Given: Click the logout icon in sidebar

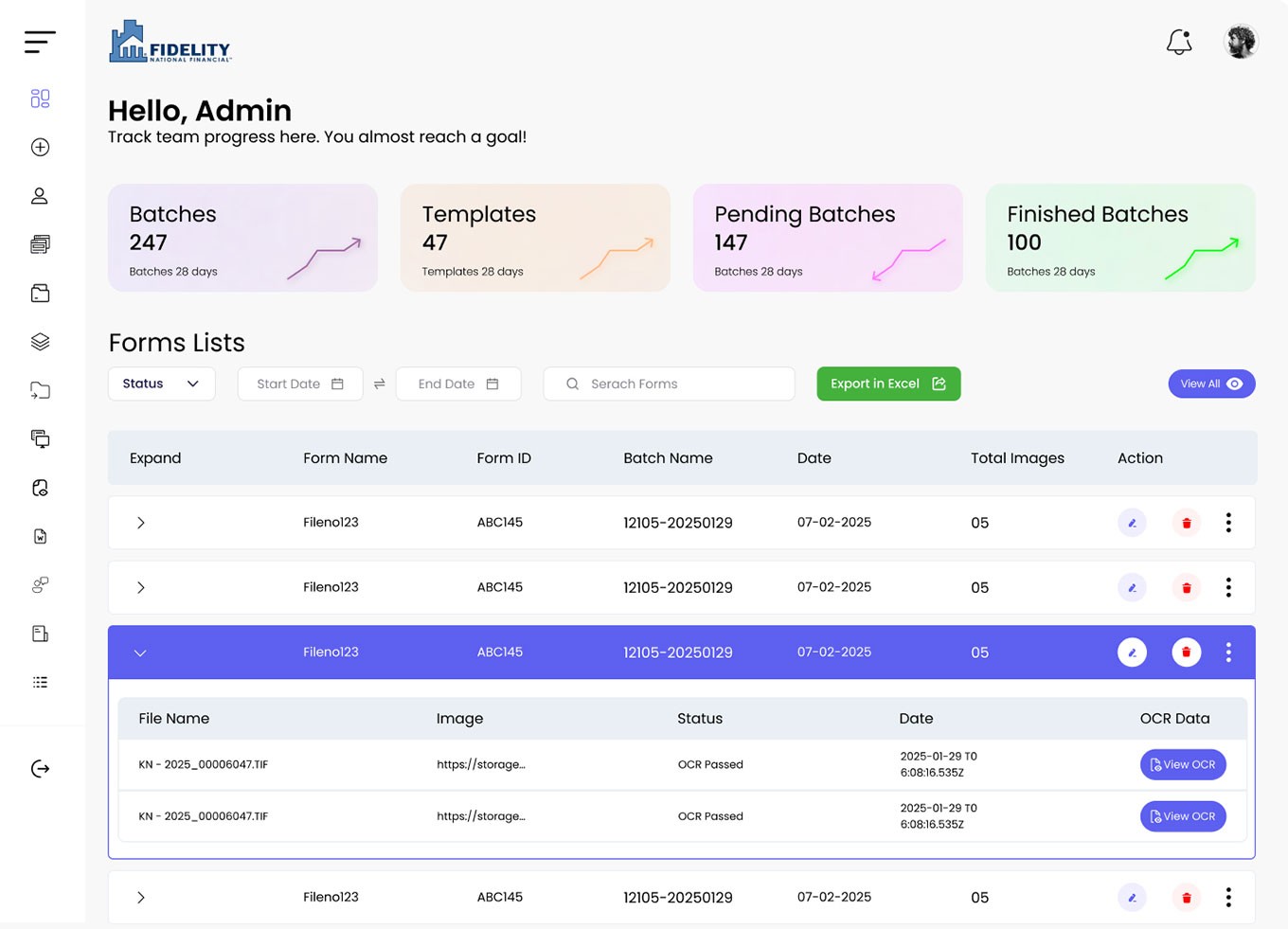Looking at the screenshot, I should tap(40, 769).
